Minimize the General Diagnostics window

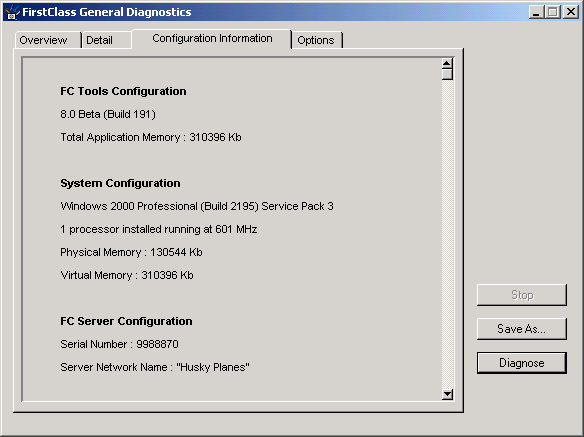tap(536, 12)
